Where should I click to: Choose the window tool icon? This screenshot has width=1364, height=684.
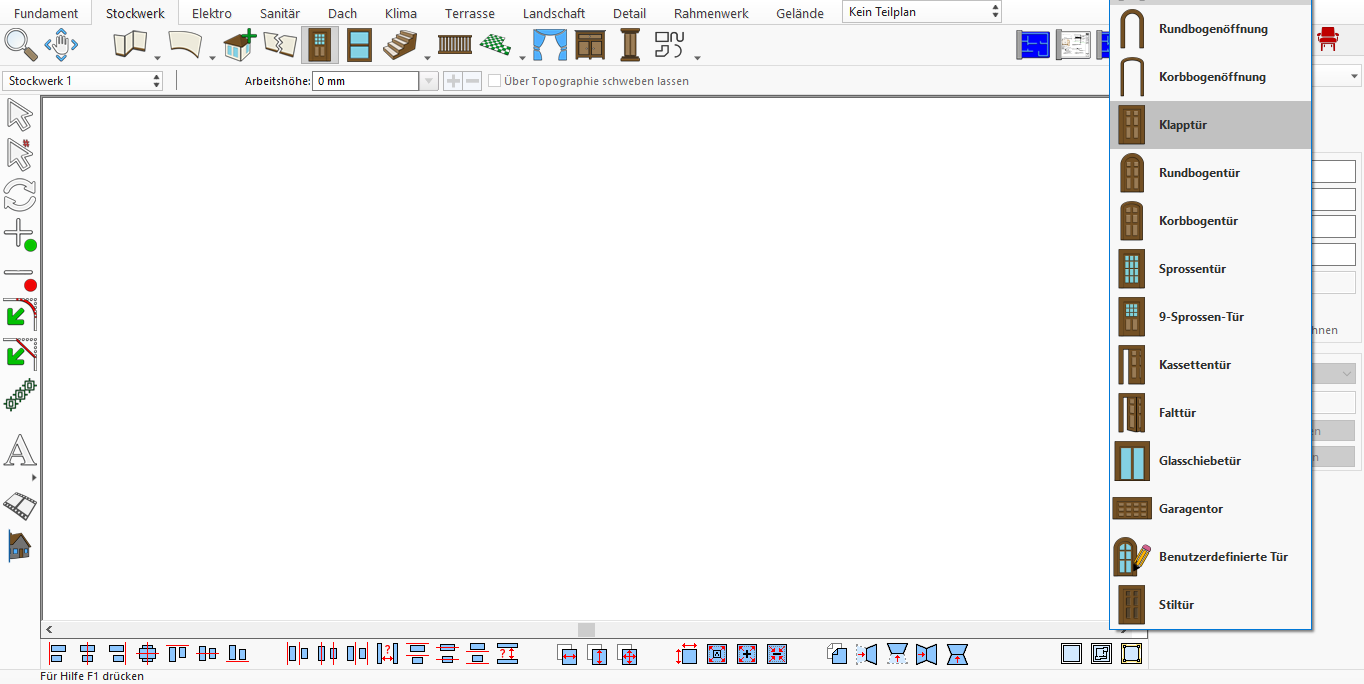[x=359, y=45]
